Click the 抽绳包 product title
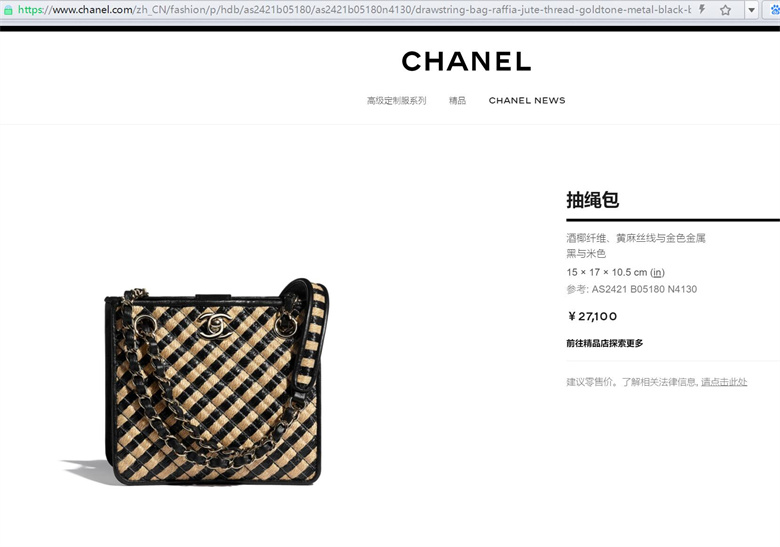 tap(592, 200)
